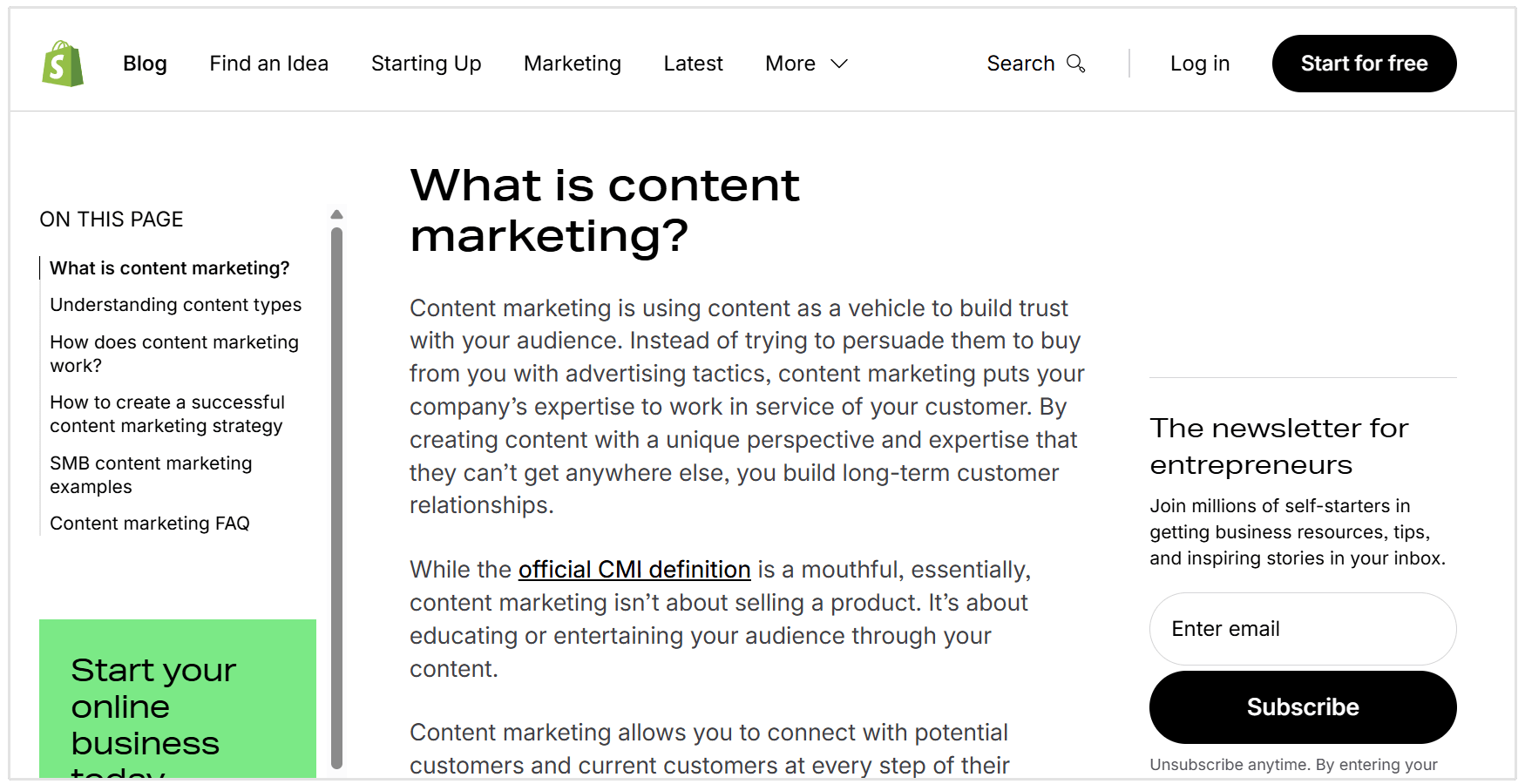Open the Log in link

[x=1200, y=64]
